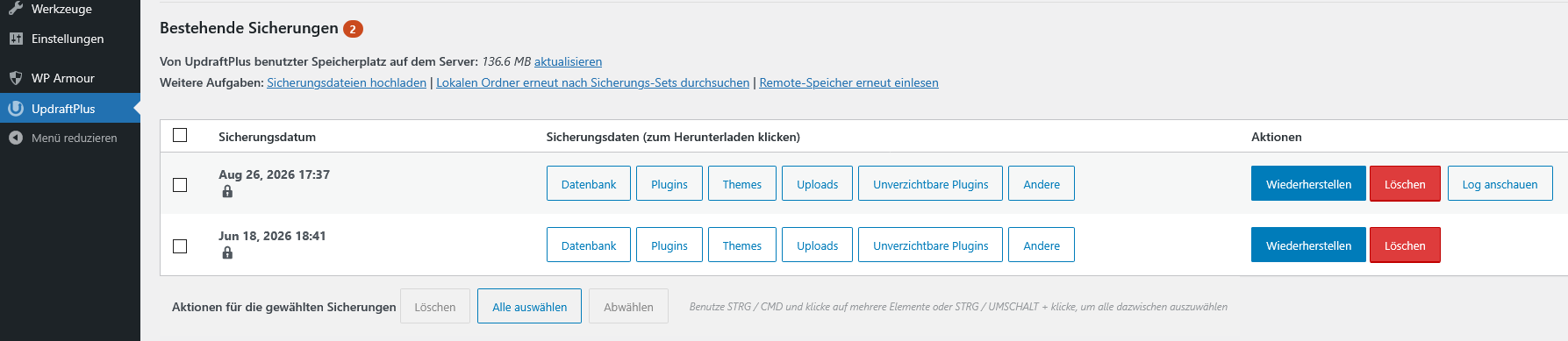The image size is (1568, 341).
Task: Click the aktualisieren link
Action: 568,61
